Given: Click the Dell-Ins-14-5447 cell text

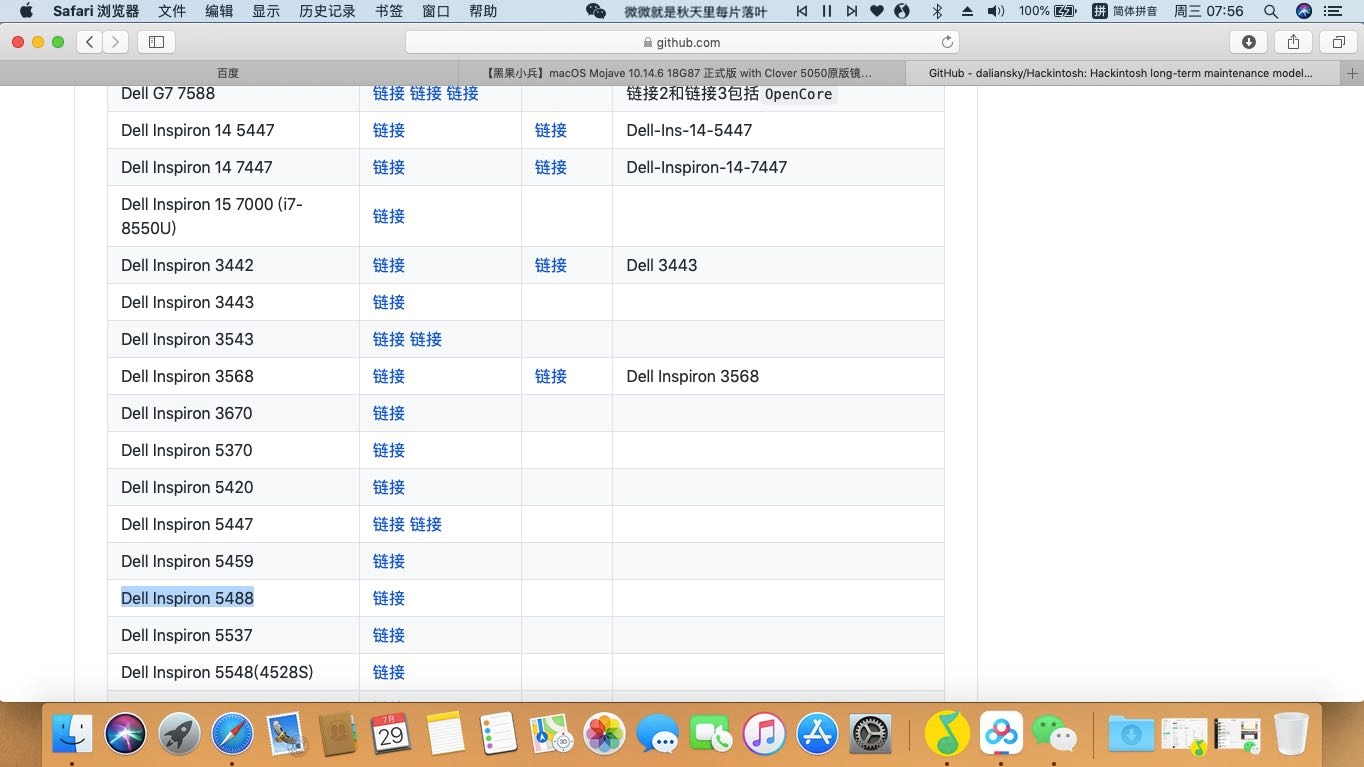Looking at the screenshot, I should point(689,130).
